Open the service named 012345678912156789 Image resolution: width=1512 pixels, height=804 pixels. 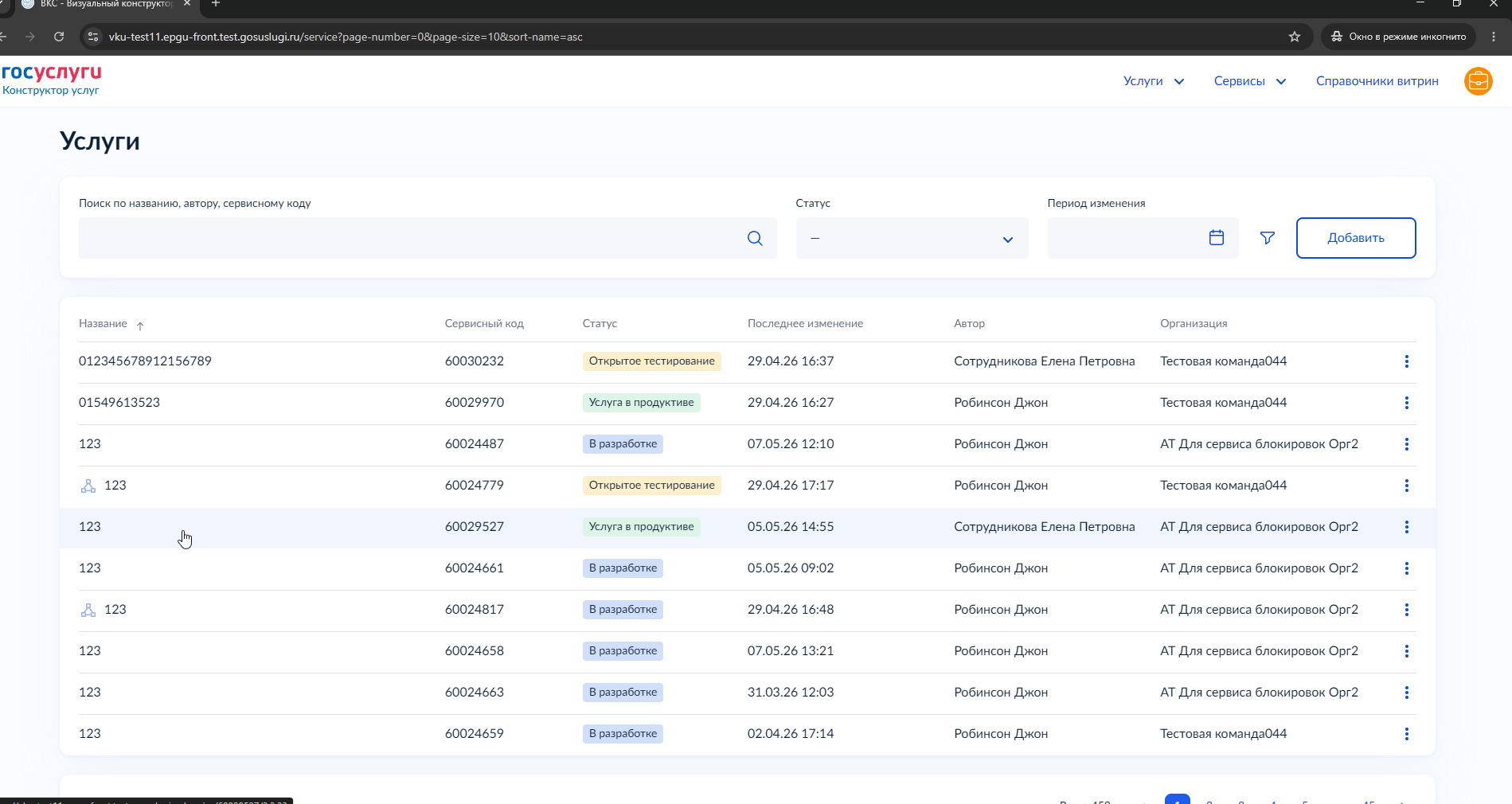pyautogui.click(x=145, y=361)
